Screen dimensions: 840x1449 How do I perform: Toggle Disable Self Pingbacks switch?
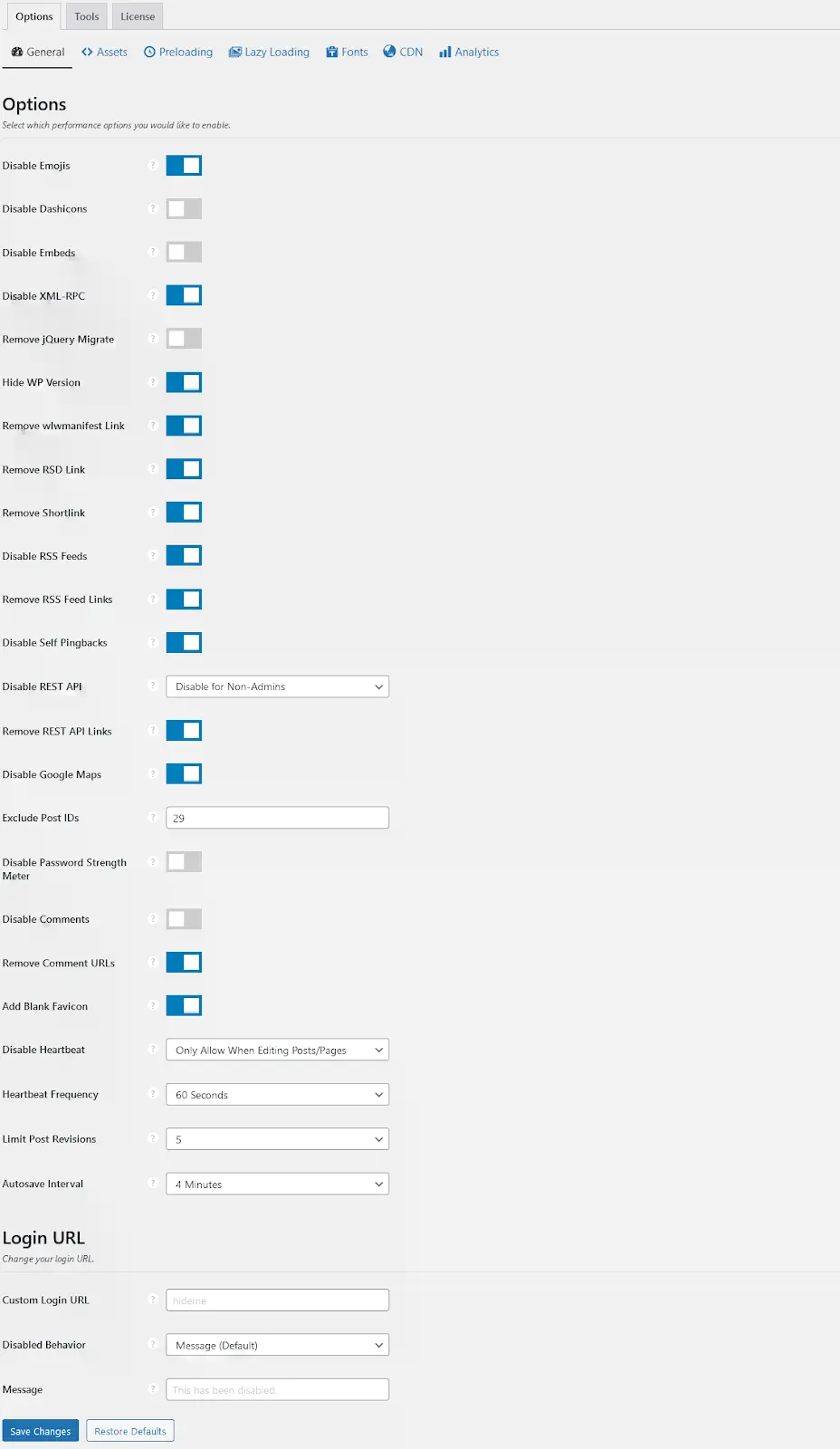pos(184,642)
